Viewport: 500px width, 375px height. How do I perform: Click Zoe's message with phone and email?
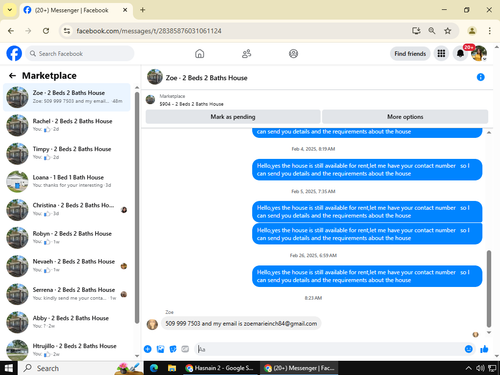241,323
